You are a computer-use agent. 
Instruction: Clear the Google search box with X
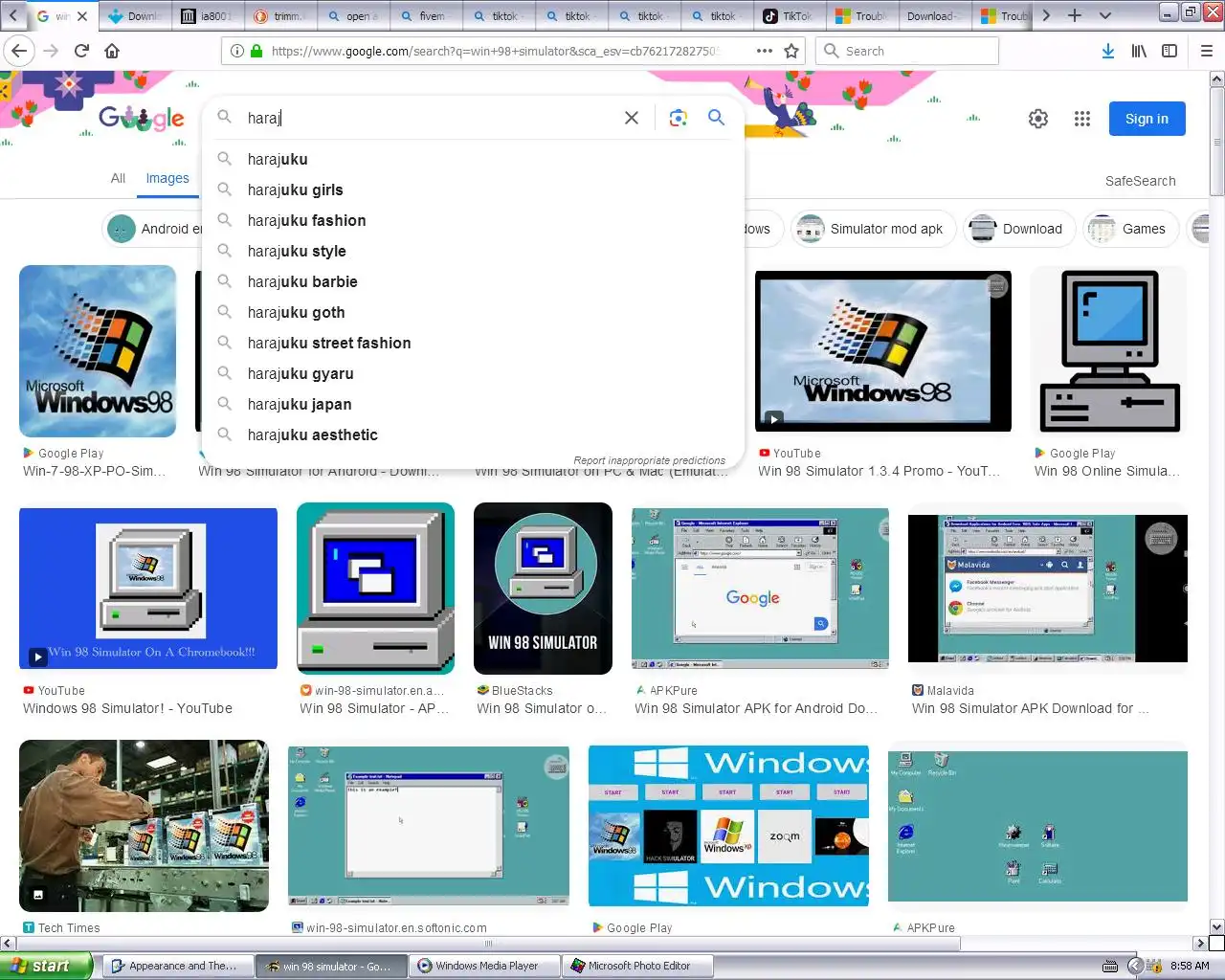(632, 118)
